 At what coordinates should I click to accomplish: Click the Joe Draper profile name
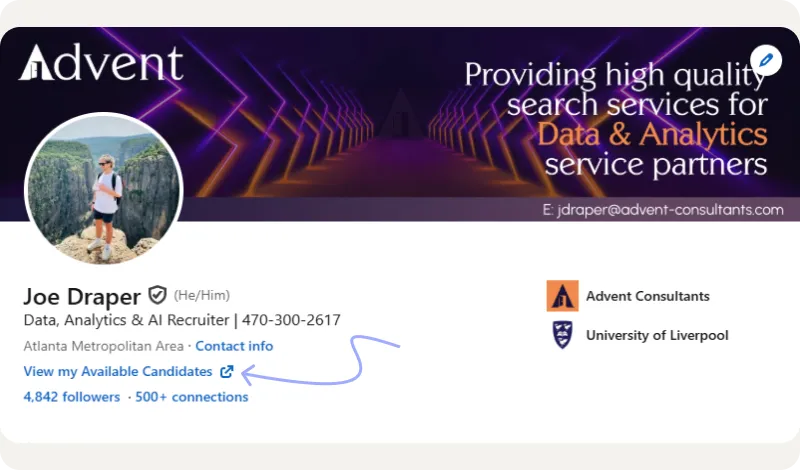point(82,296)
